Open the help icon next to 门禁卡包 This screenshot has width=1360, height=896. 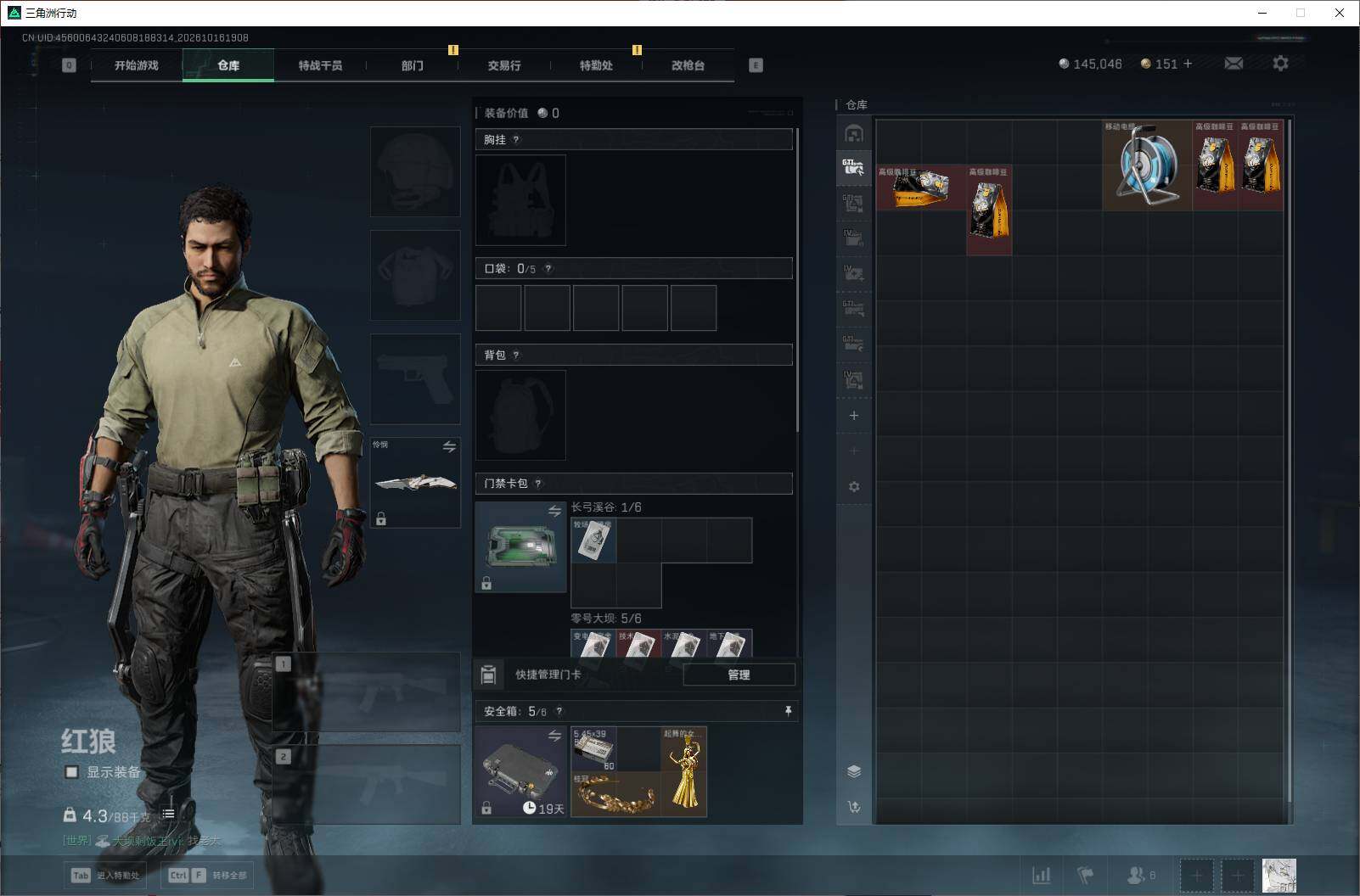tap(537, 484)
